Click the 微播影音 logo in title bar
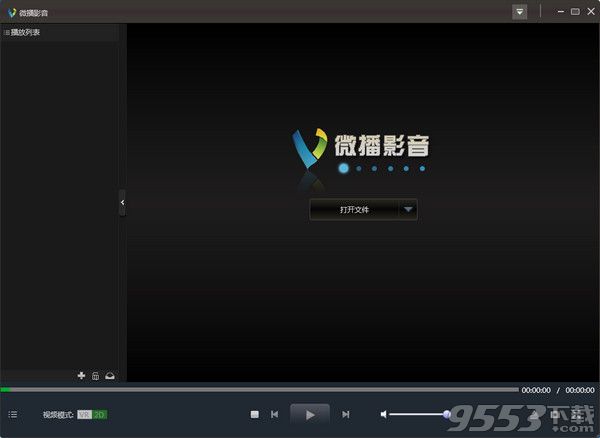Screen dimensions: 600x438 12,13
